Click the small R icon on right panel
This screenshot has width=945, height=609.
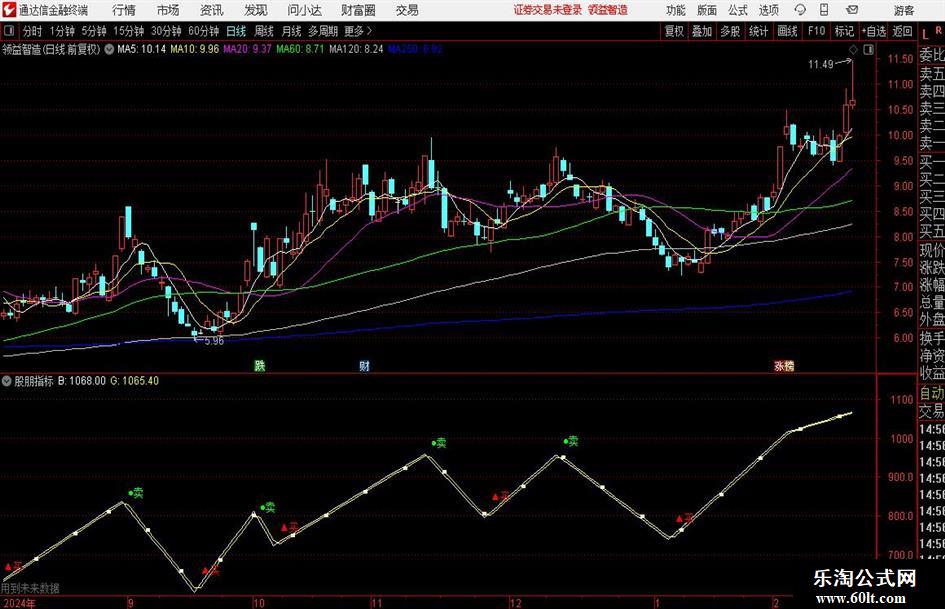(938, 30)
